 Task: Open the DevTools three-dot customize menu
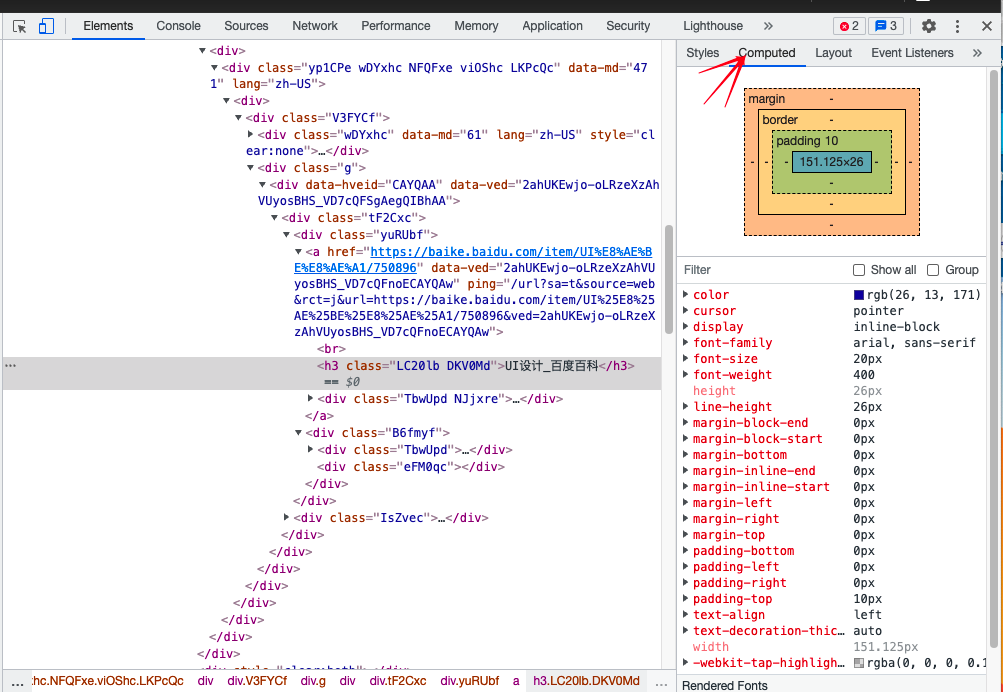pyautogui.click(x=958, y=26)
